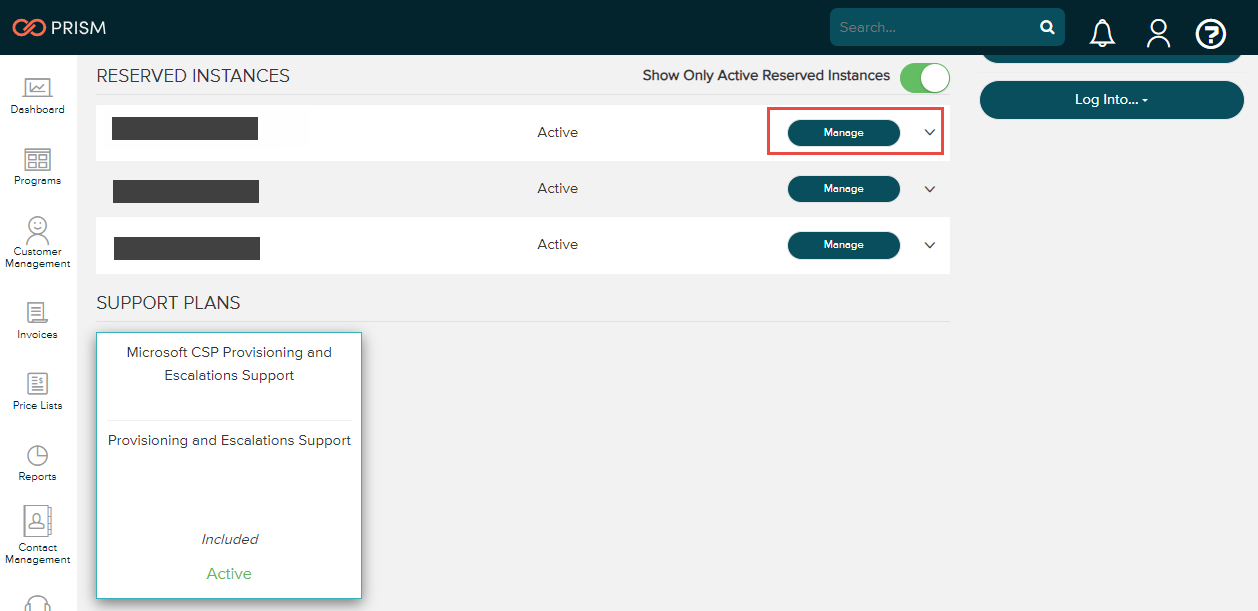Open the user account icon

click(x=1157, y=33)
